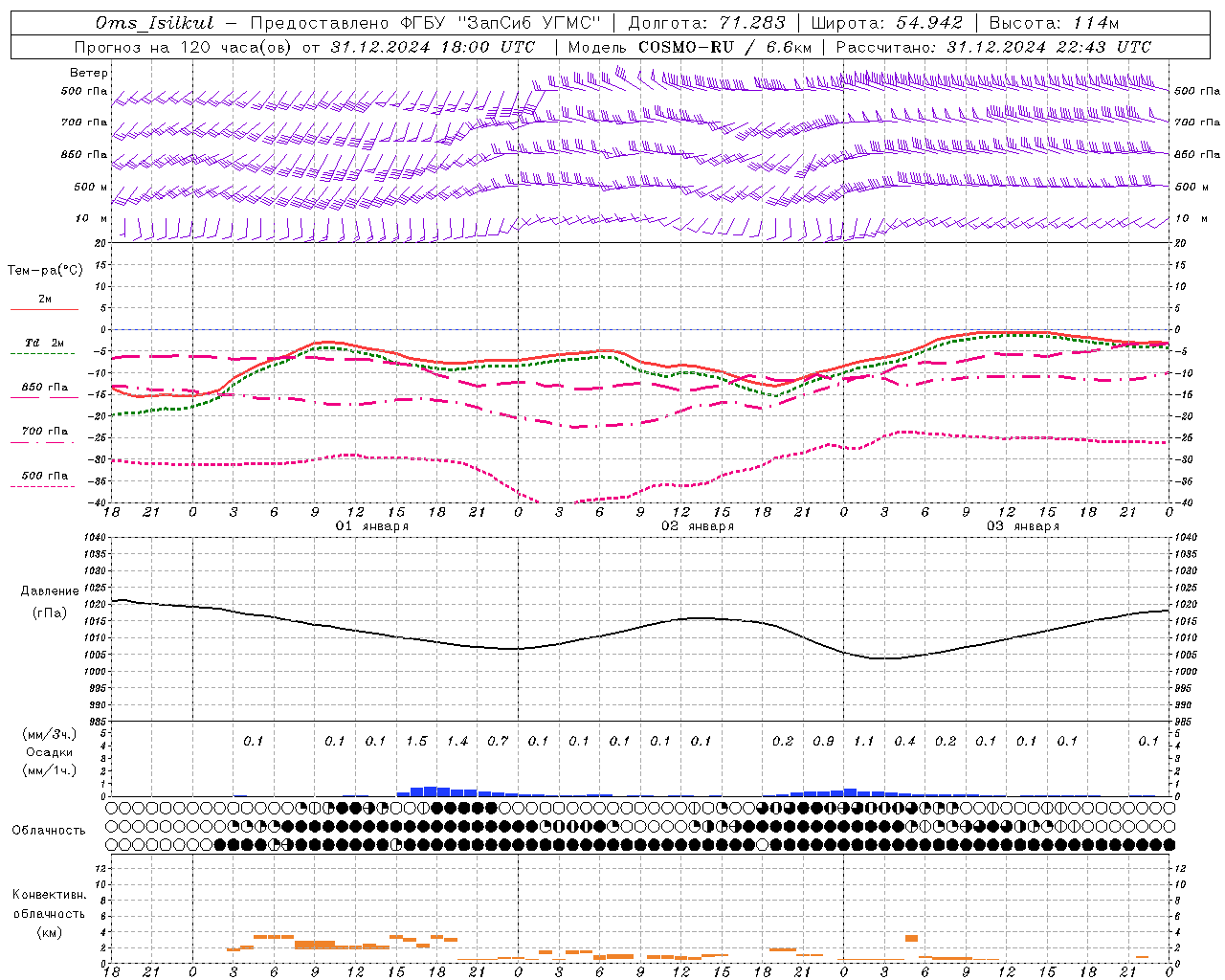Click the Тем-ра(°C) panel label
The height and width of the screenshot is (980, 1225).
tap(45, 271)
